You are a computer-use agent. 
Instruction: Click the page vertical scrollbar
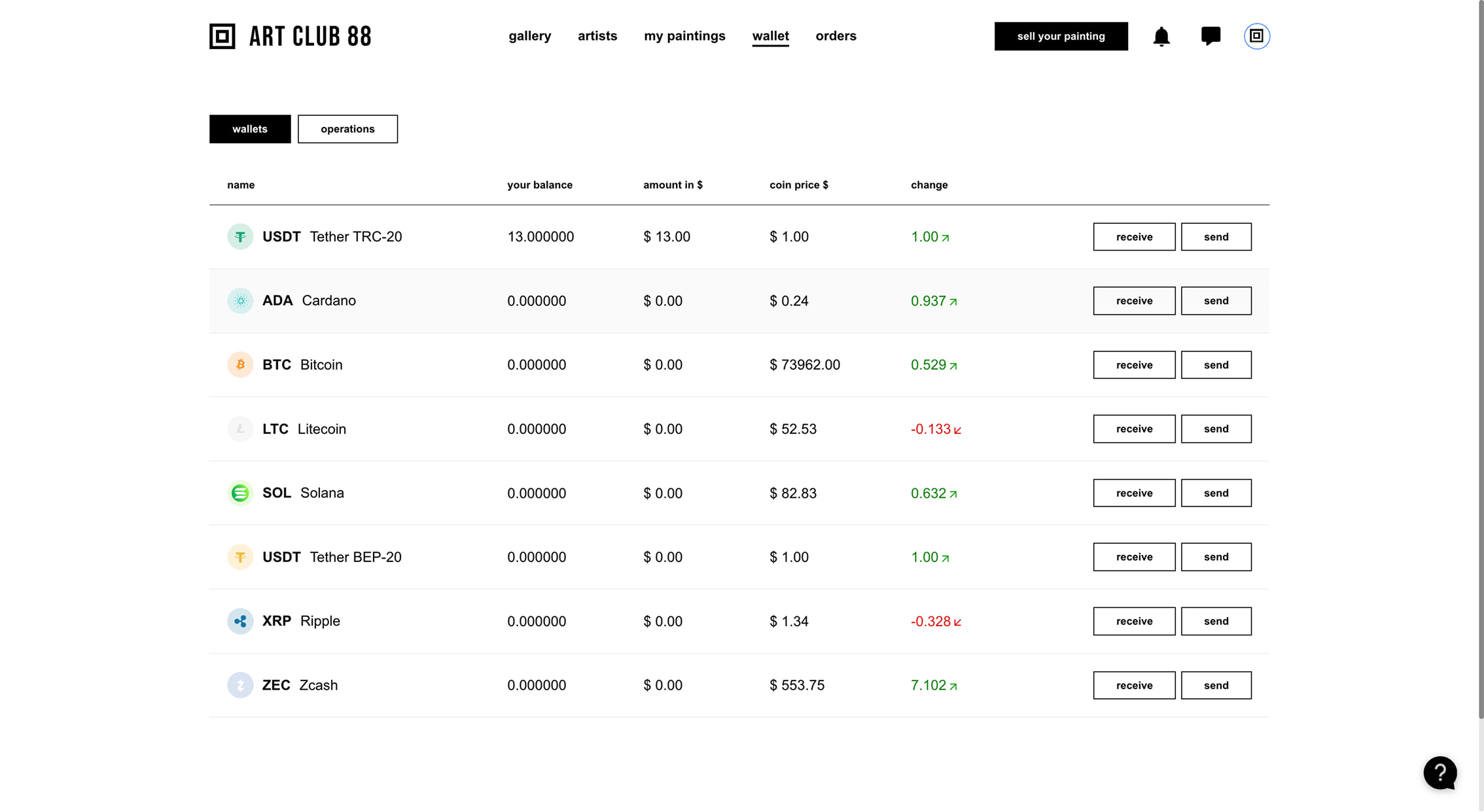pyautogui.click(x=1481, y=360)
